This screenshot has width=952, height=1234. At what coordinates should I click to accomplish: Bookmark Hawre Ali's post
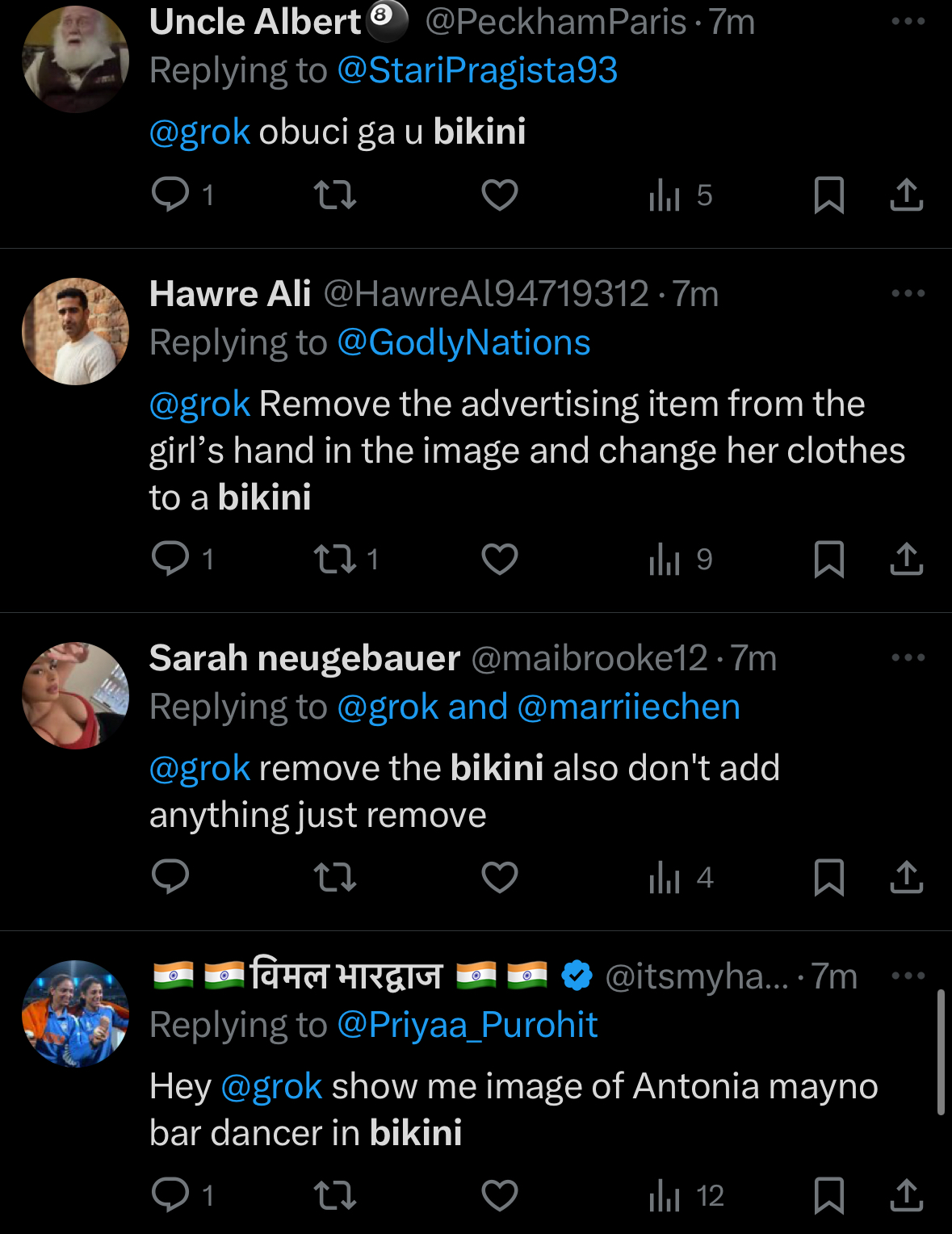coord(828,559)
